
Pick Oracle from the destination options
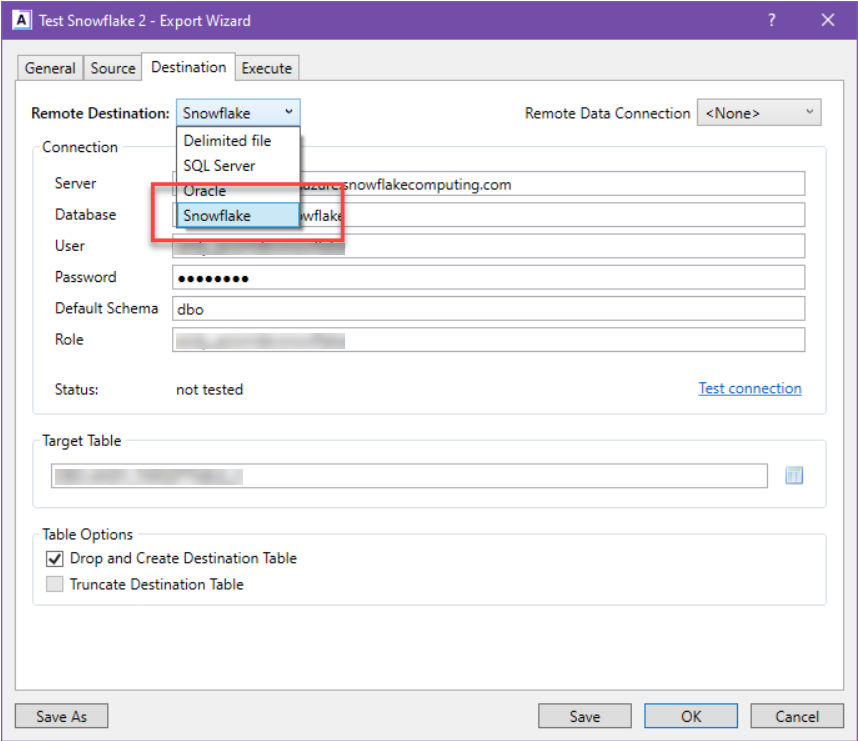pos(206,191)
